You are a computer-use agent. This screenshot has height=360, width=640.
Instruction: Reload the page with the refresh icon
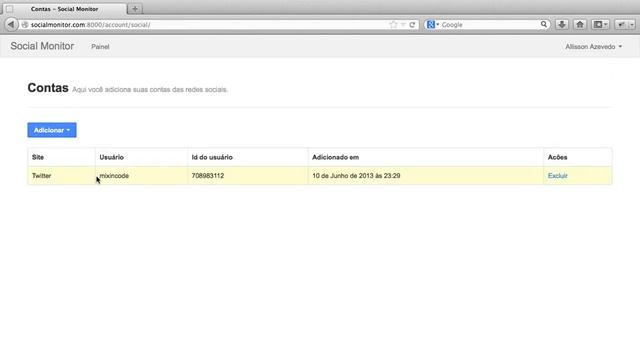(412, 24)
